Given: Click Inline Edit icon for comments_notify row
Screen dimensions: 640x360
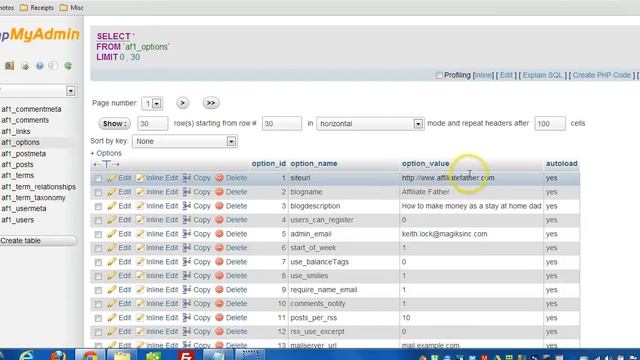Looking at the screenshot, I should (140, 304).
